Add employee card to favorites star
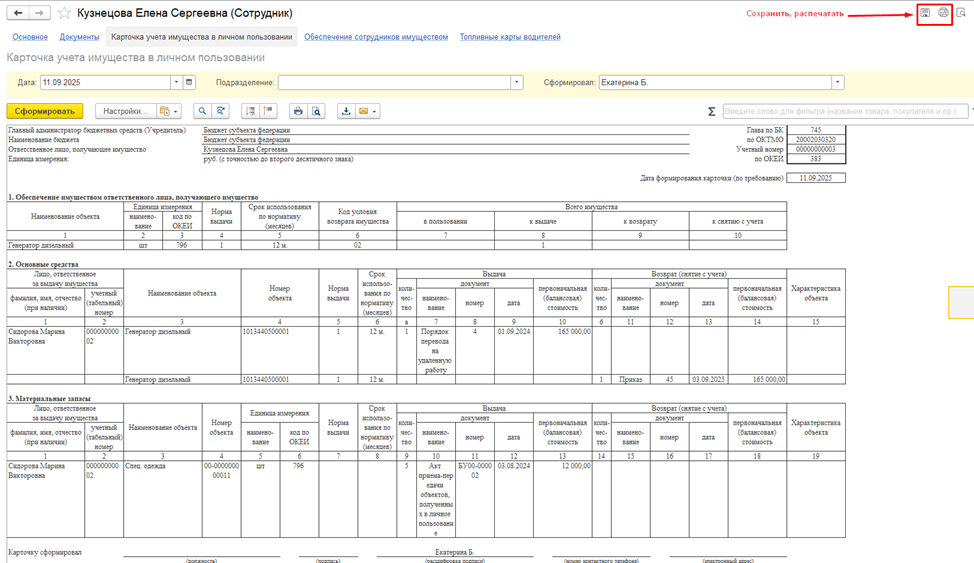 [64, 13]
